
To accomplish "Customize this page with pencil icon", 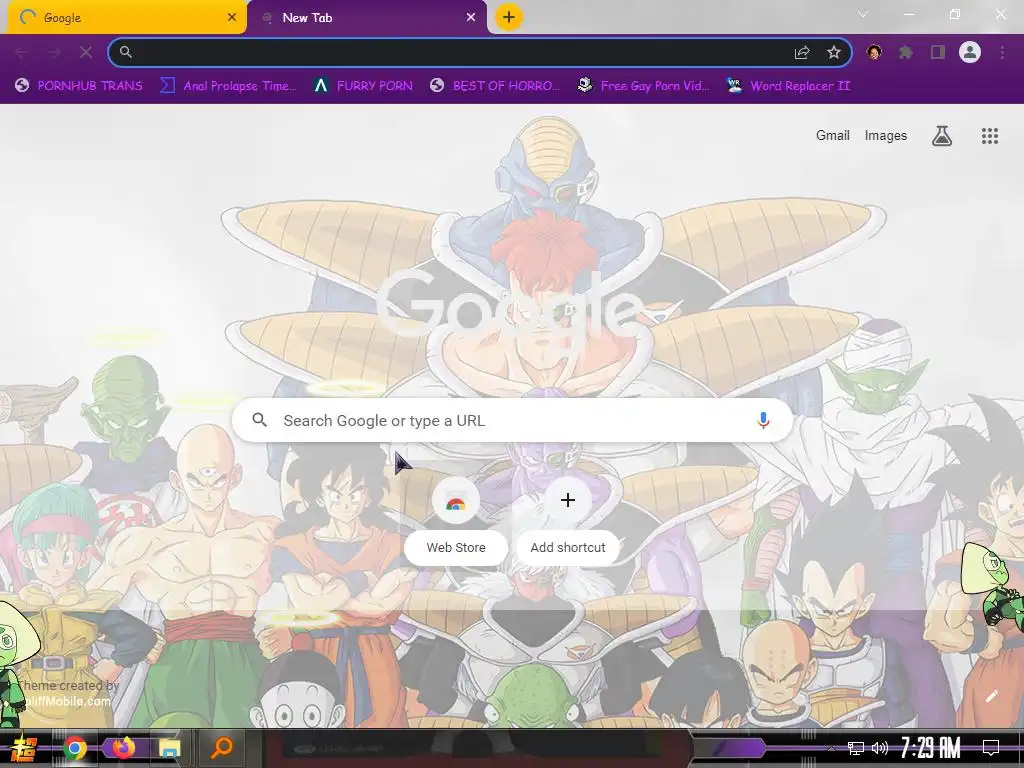I will click(x=992, y=696).
